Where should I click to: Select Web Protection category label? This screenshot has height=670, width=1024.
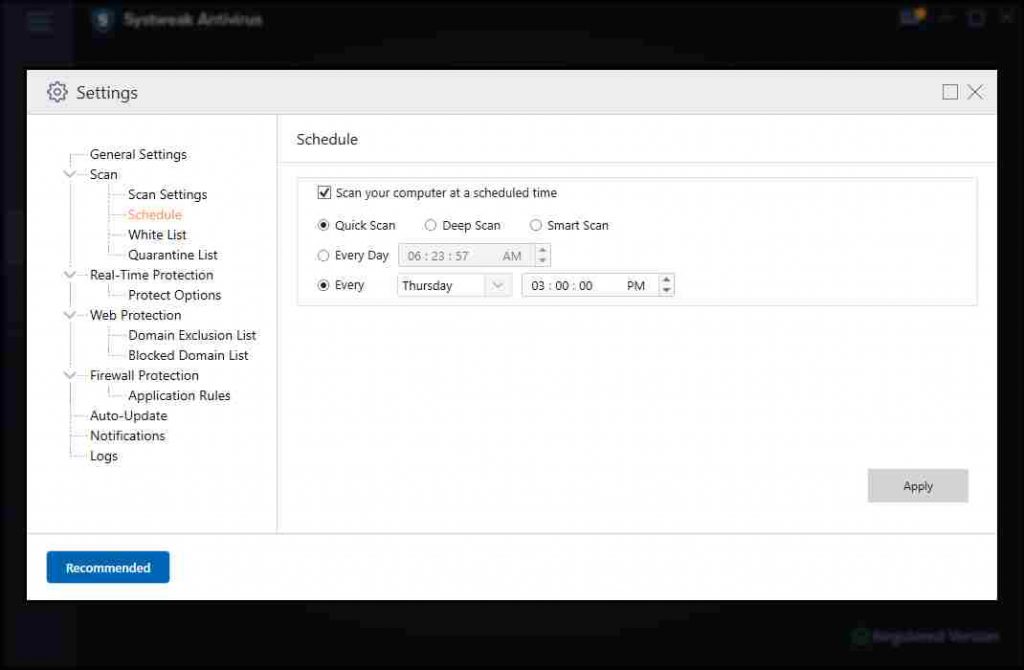point(136,315)
